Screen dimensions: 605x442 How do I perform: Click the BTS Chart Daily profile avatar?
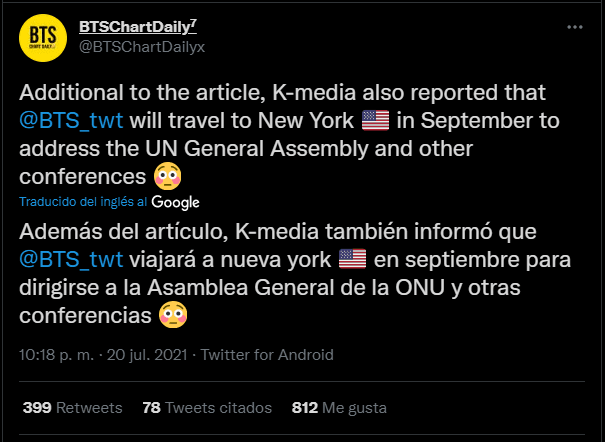click(41, 37)
